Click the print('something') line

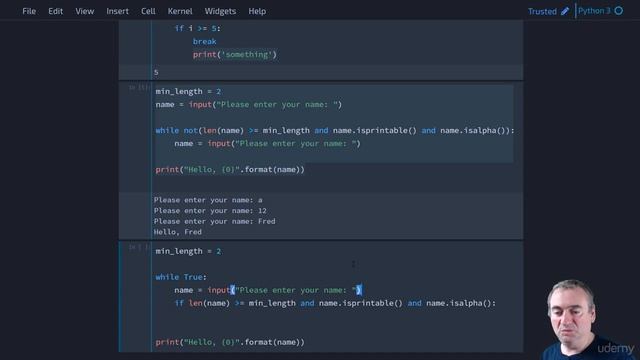(235, 54)
